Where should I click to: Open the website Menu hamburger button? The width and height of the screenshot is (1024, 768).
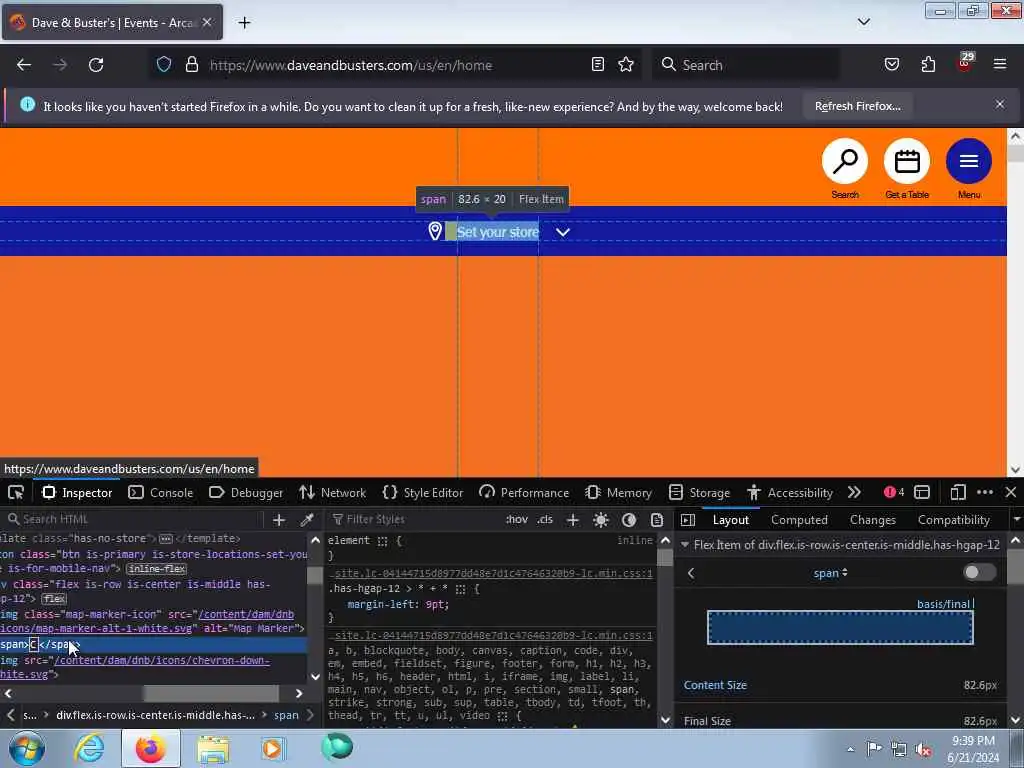click(968, 161)
